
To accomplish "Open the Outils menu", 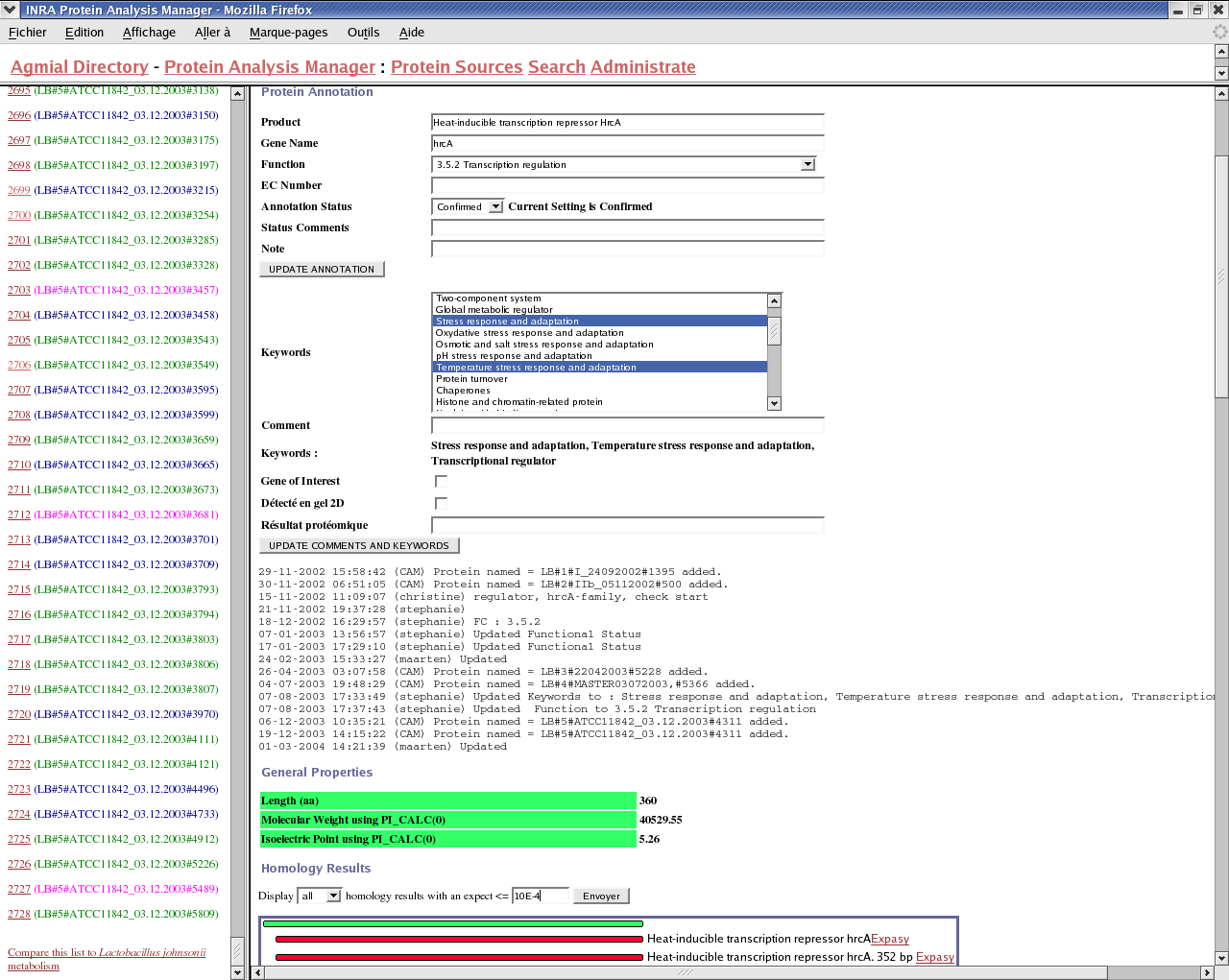I will (x=363, y=32).
